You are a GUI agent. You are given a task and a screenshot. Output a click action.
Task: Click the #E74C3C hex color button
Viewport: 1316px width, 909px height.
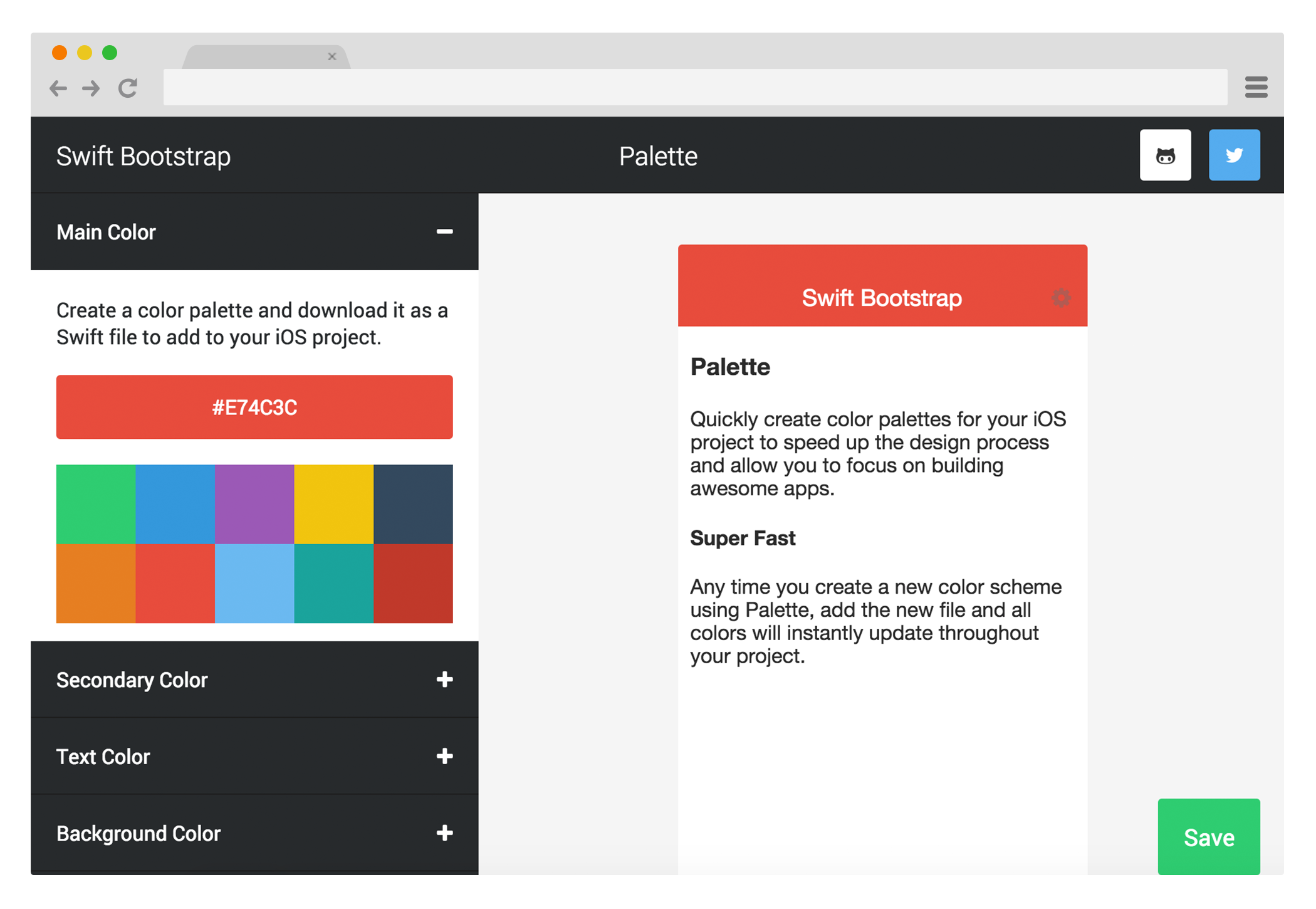(254, 407)
